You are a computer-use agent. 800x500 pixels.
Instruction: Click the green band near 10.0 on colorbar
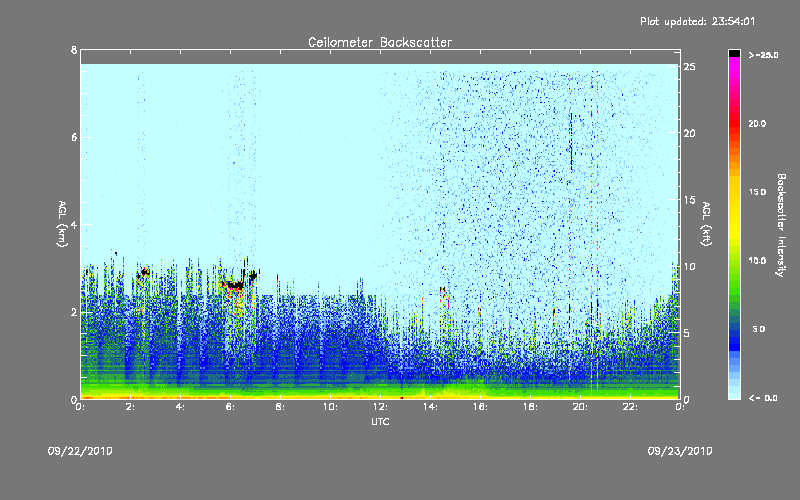[x=734, y=265]
